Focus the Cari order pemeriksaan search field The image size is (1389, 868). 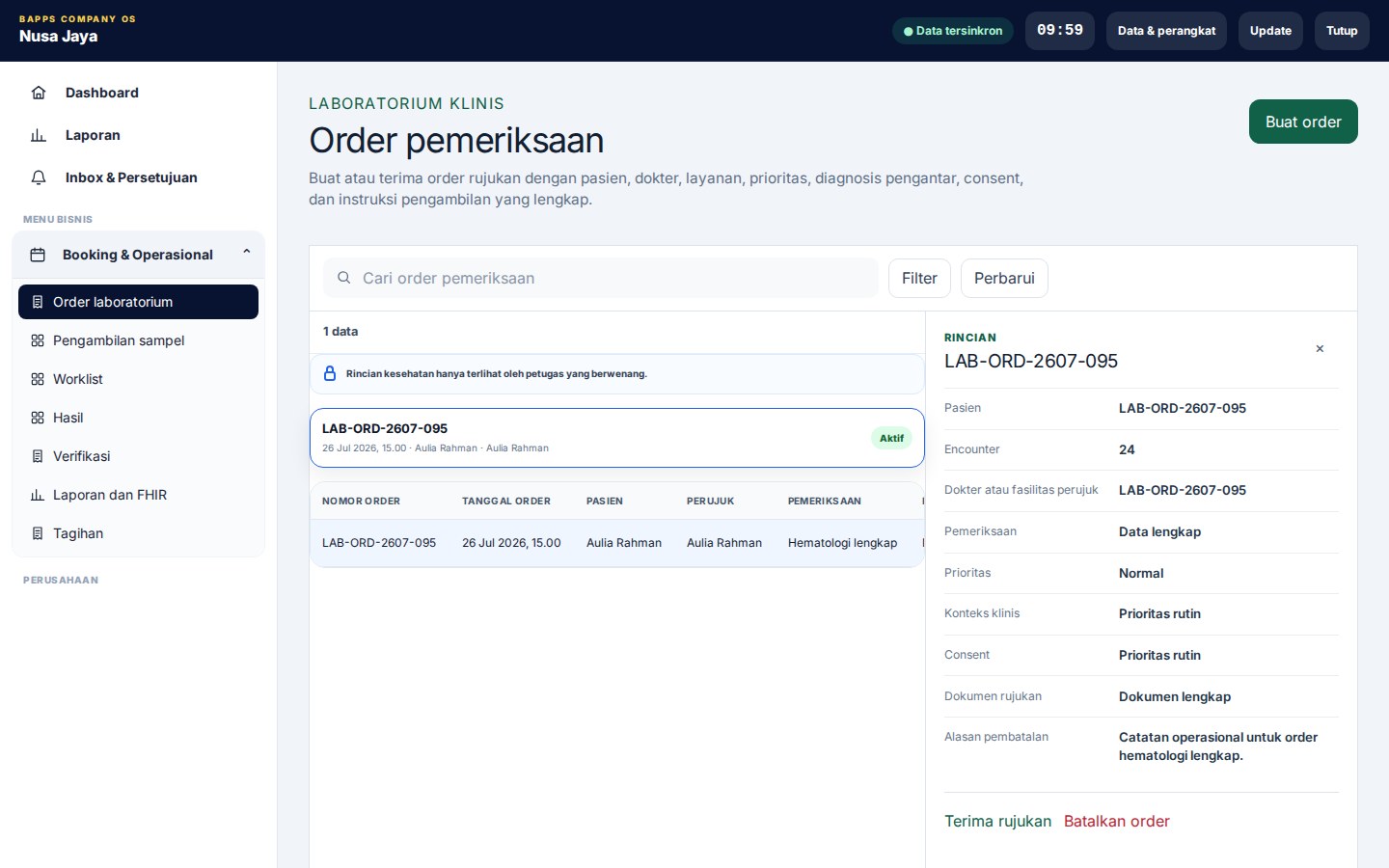[x=601, y=278]
